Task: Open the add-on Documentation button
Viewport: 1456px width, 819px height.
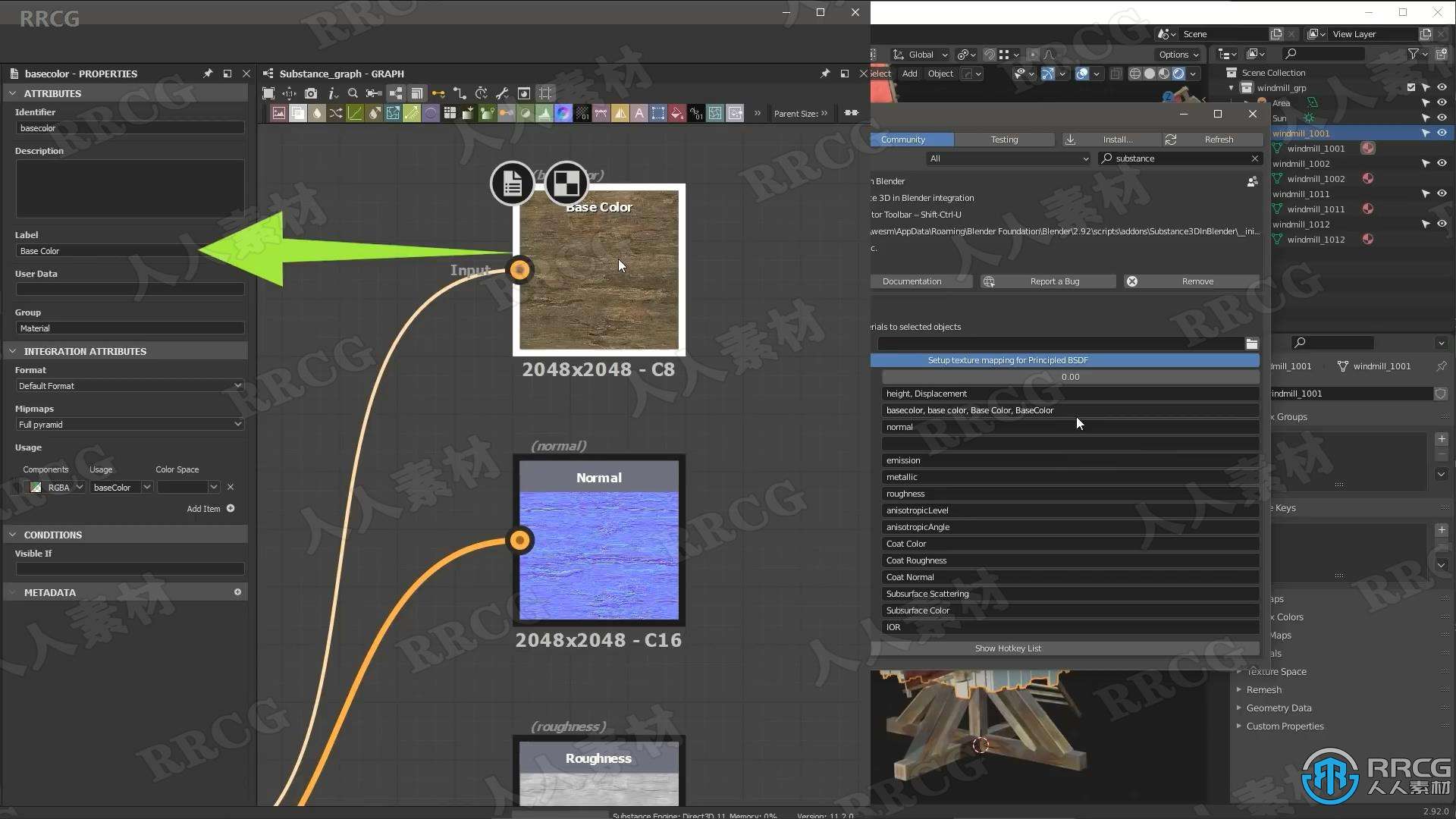Action: click(921, 281)
